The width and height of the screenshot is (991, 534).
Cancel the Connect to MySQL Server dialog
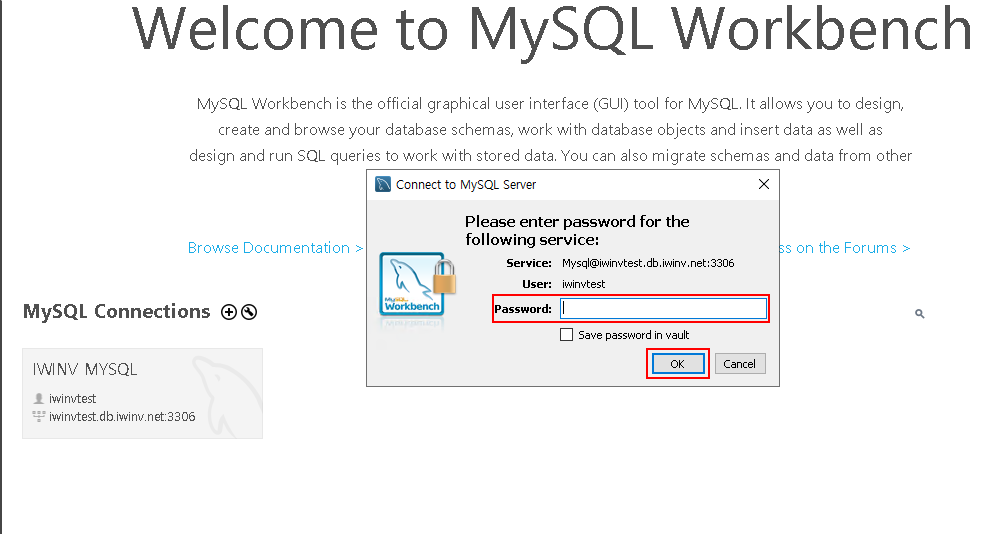pos(739,364)
